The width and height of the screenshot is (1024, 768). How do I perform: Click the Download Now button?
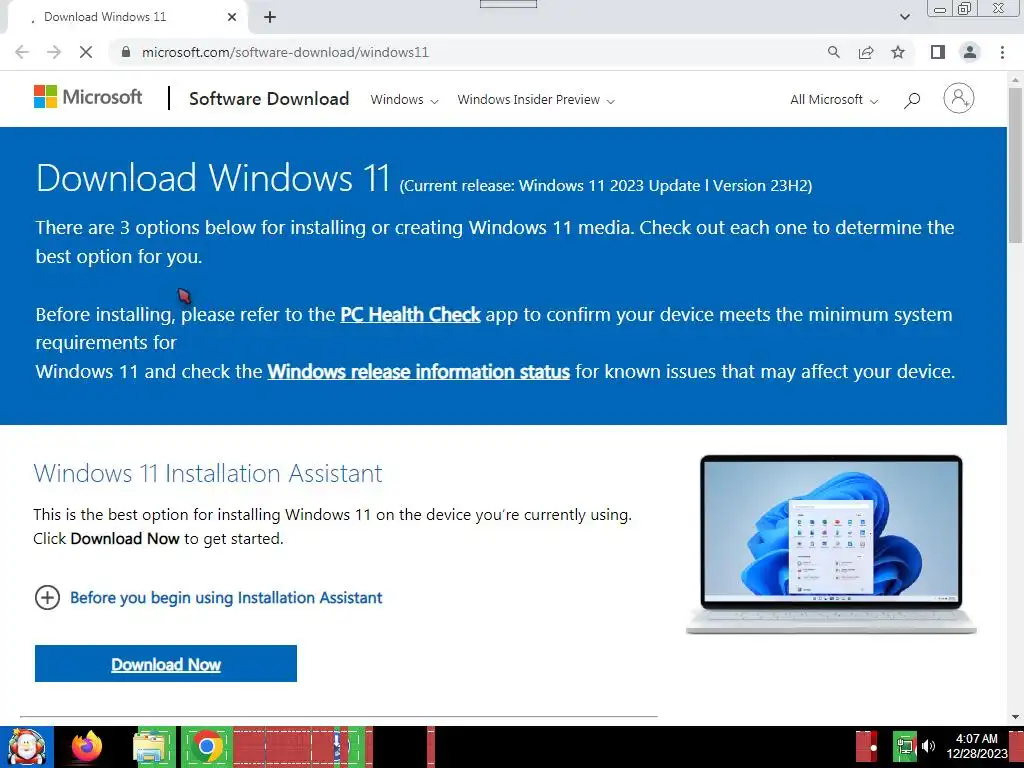166,664
